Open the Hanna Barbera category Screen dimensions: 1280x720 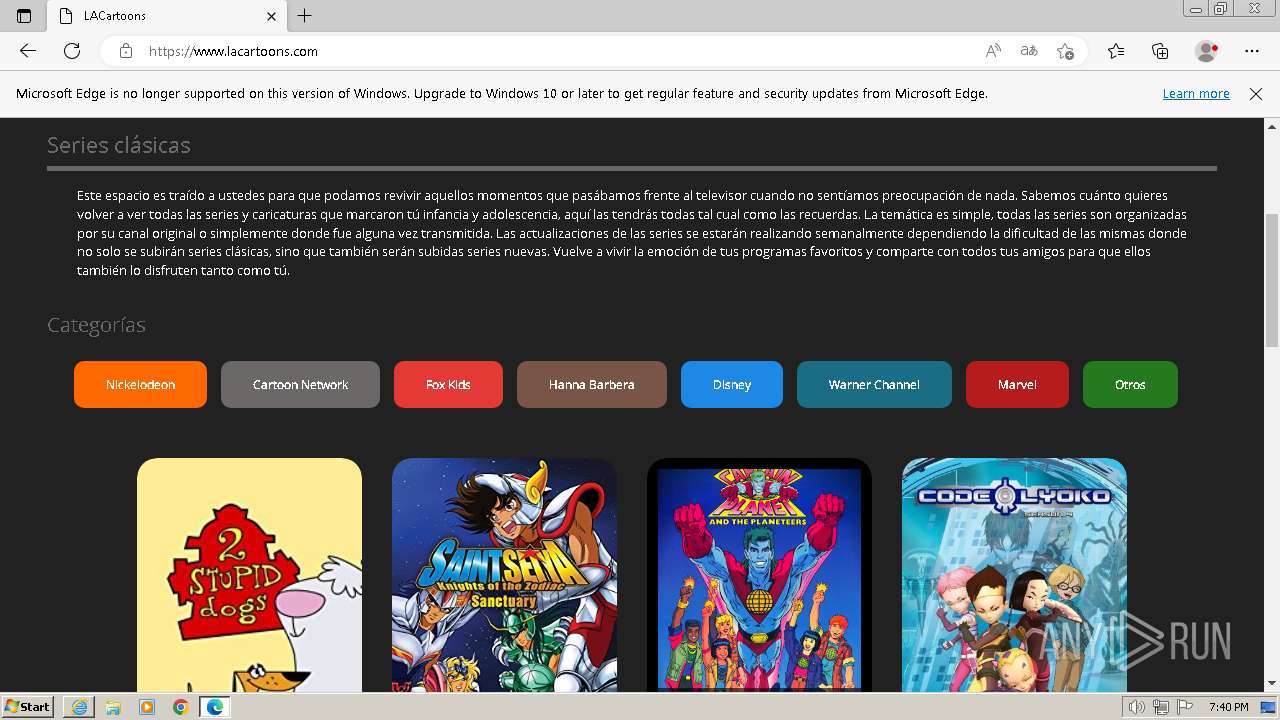coord(592,384)
